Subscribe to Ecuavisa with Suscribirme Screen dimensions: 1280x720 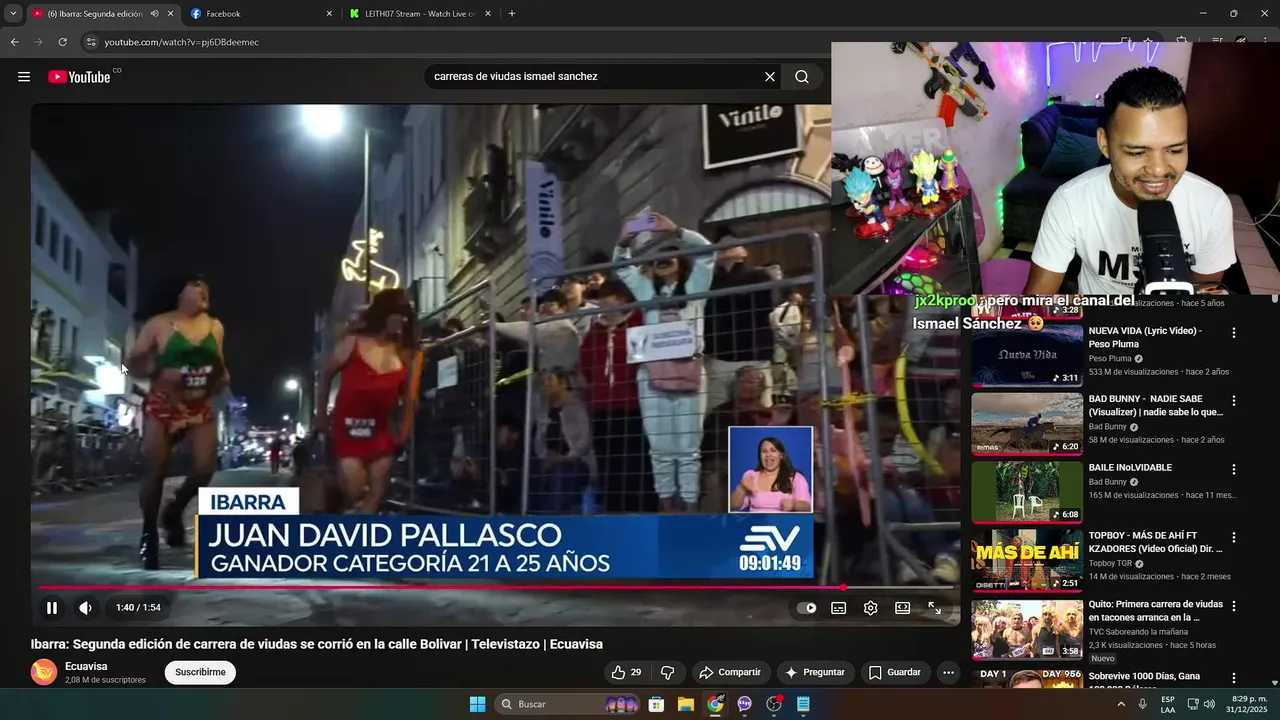point(200,673)
